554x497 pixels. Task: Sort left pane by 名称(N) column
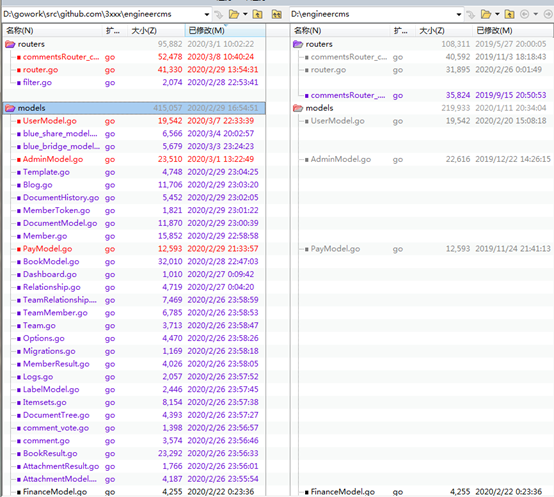[52, 30]
